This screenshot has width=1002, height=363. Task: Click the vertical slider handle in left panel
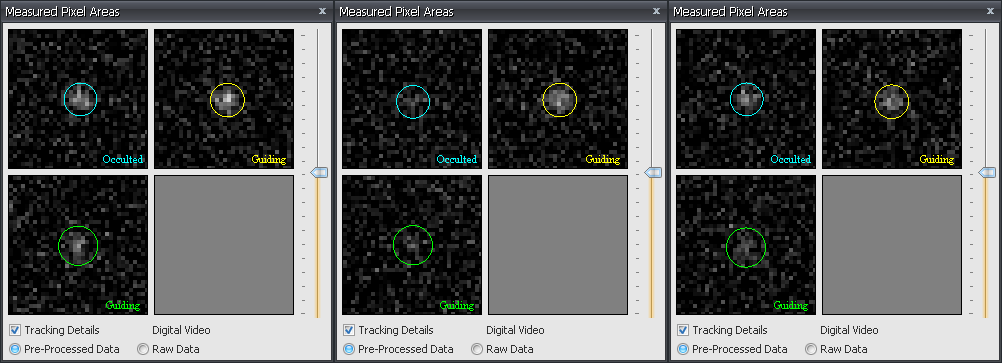319,173
